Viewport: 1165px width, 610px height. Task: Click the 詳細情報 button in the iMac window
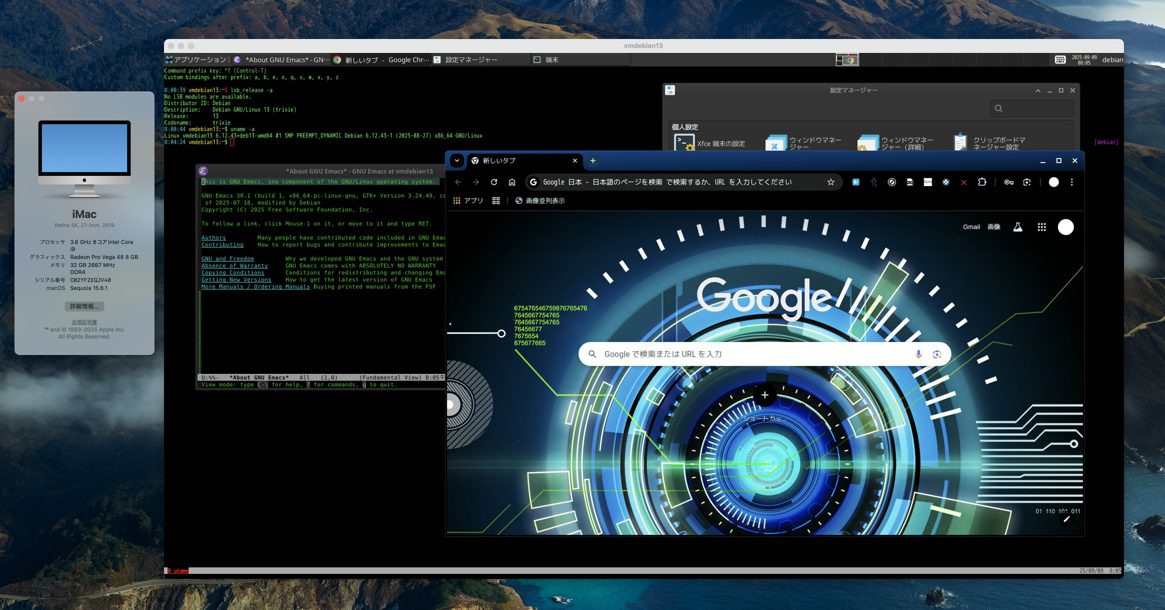click(x=85, y=306)
